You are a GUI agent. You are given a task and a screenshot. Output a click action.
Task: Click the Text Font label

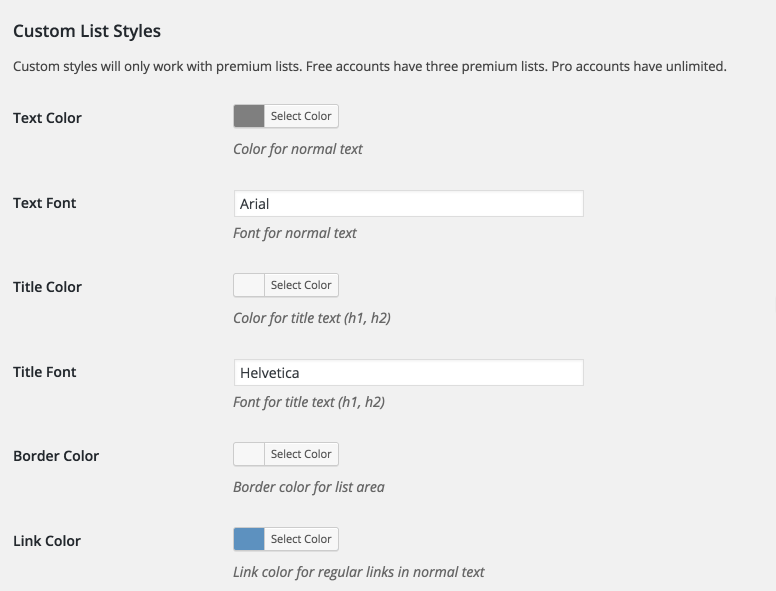pyautogui.click(x=45, y=203)
